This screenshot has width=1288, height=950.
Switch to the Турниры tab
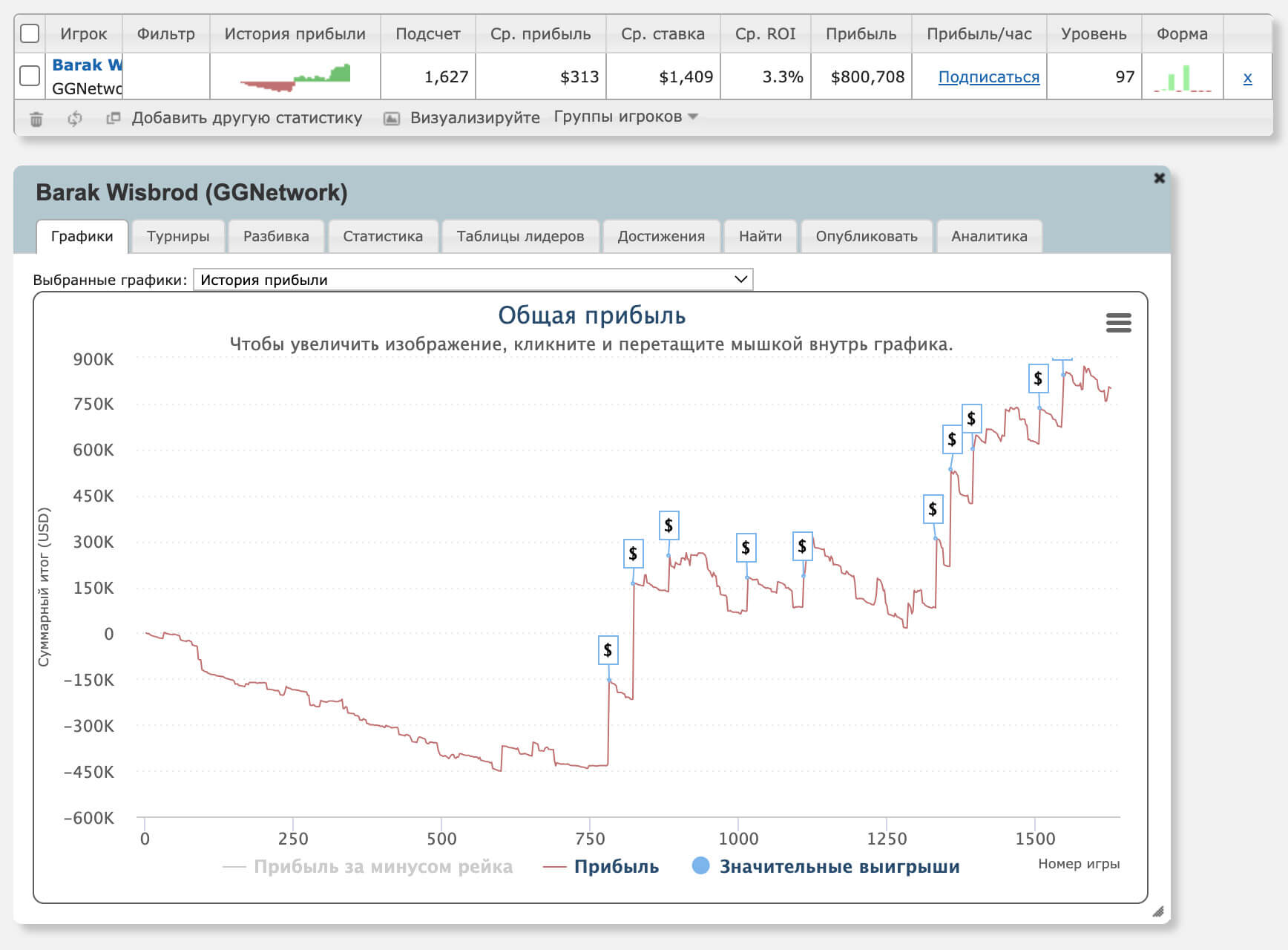click(x=178, y=237)
